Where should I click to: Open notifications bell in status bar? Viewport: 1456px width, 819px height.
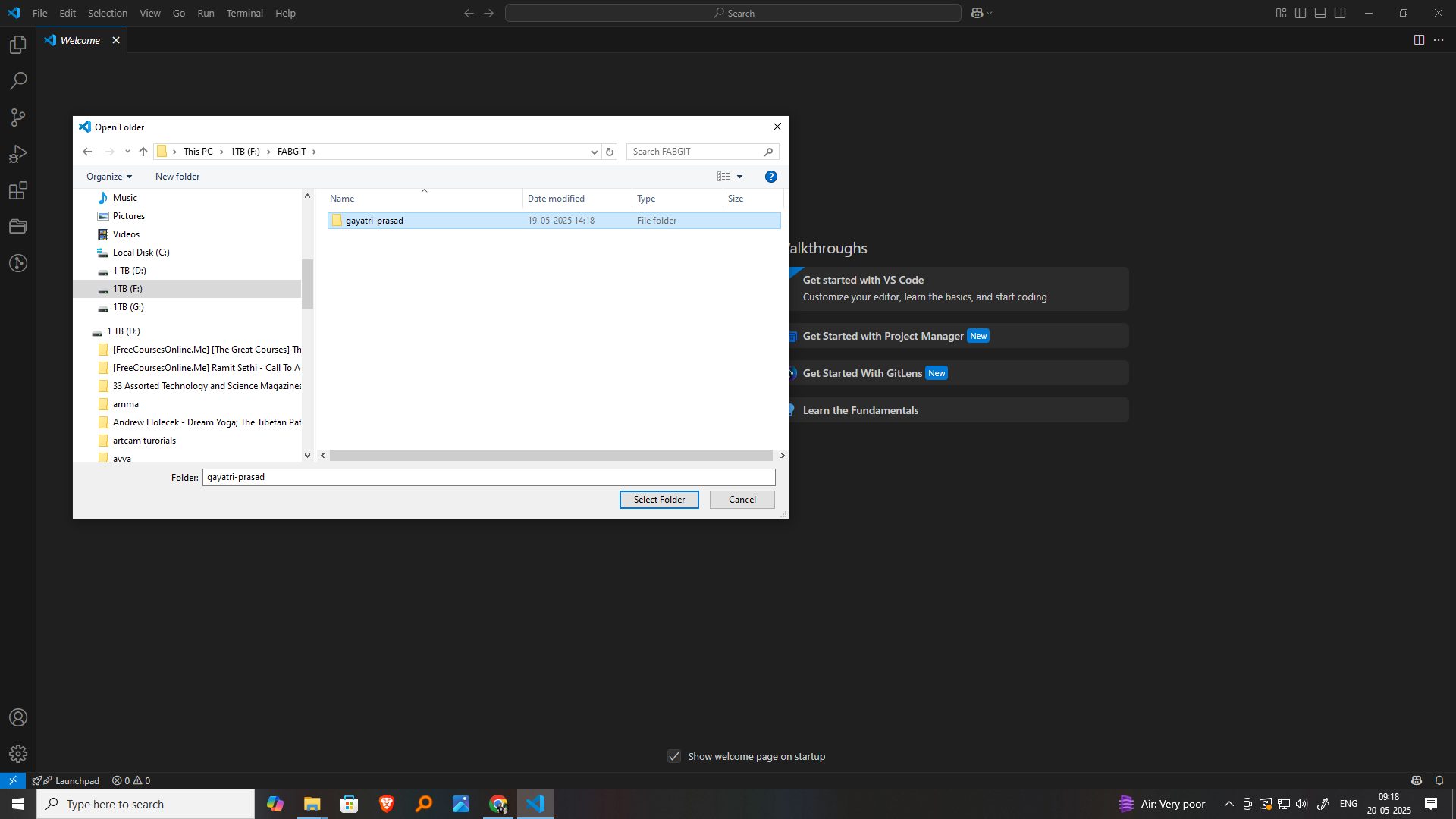1439,780
